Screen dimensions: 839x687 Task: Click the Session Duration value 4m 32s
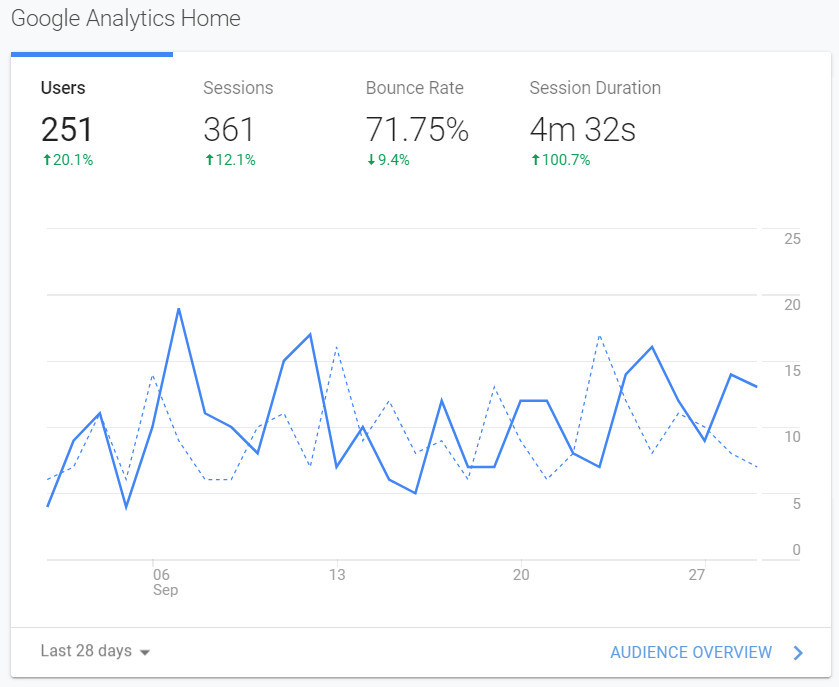pyautogui.click(x=583, y=129)
